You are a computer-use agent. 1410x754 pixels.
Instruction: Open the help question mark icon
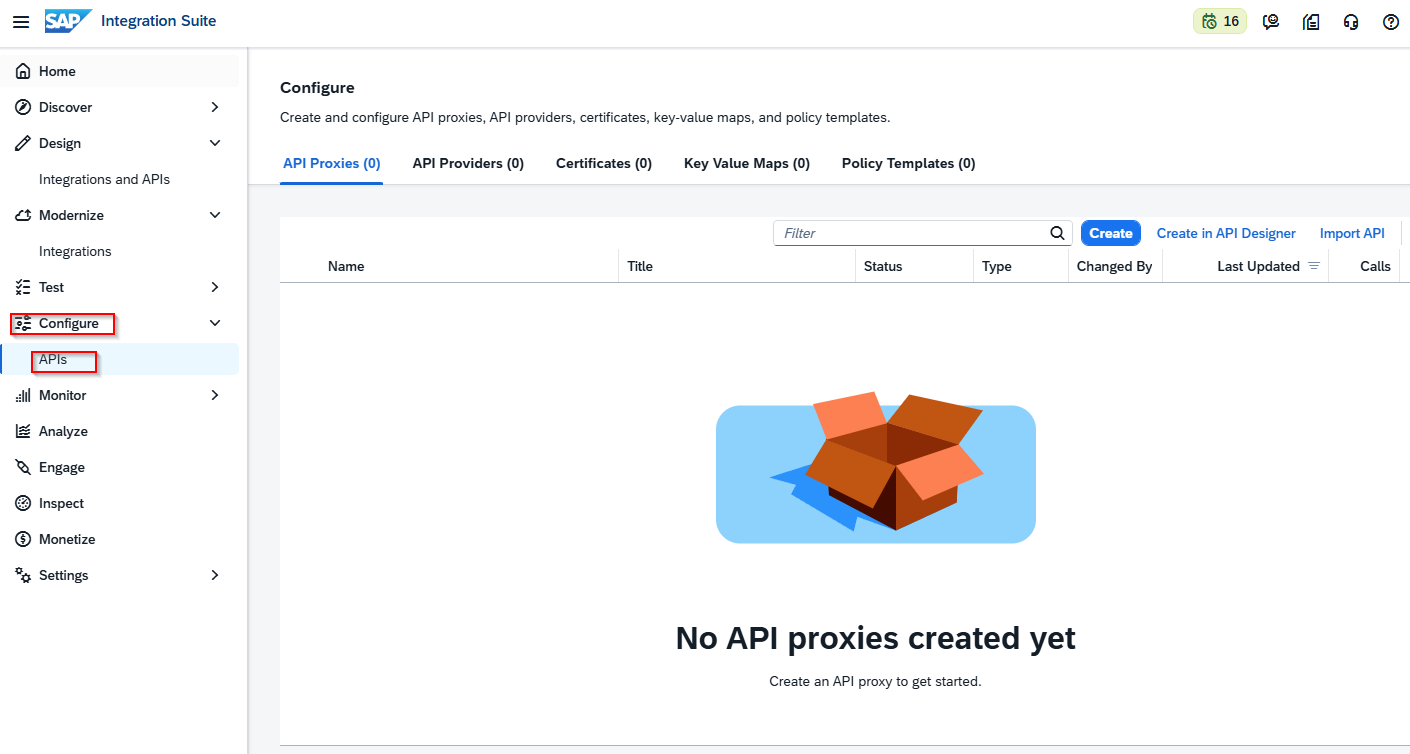point(1391,22)
